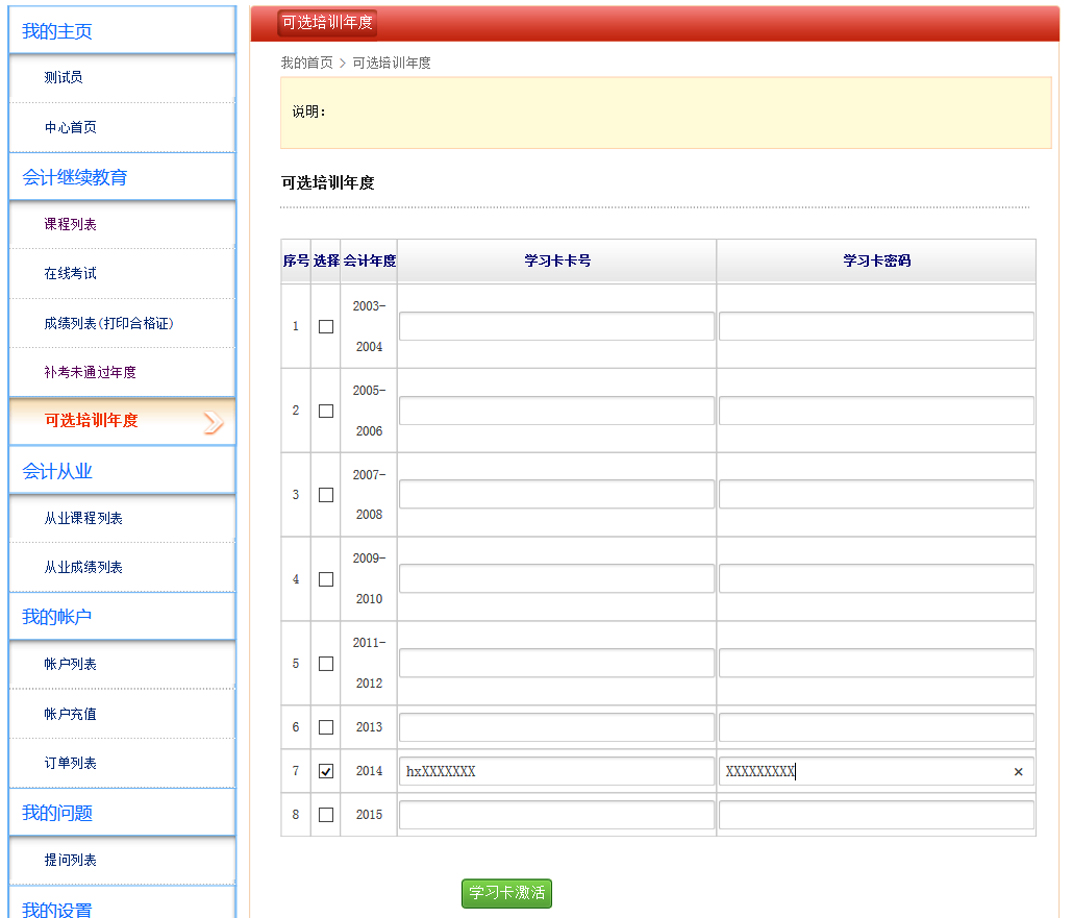Open 课程列表 in sidebar

pos(70,225)
